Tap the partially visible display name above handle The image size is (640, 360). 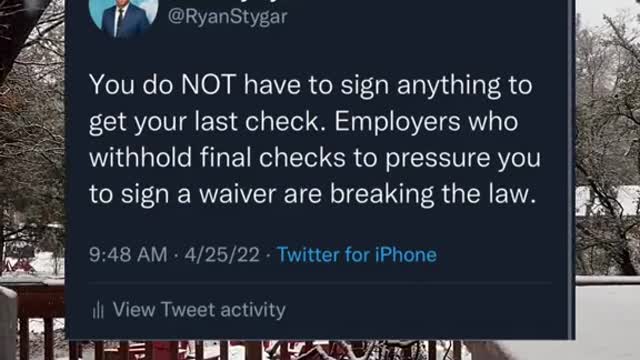coord(229,2)
